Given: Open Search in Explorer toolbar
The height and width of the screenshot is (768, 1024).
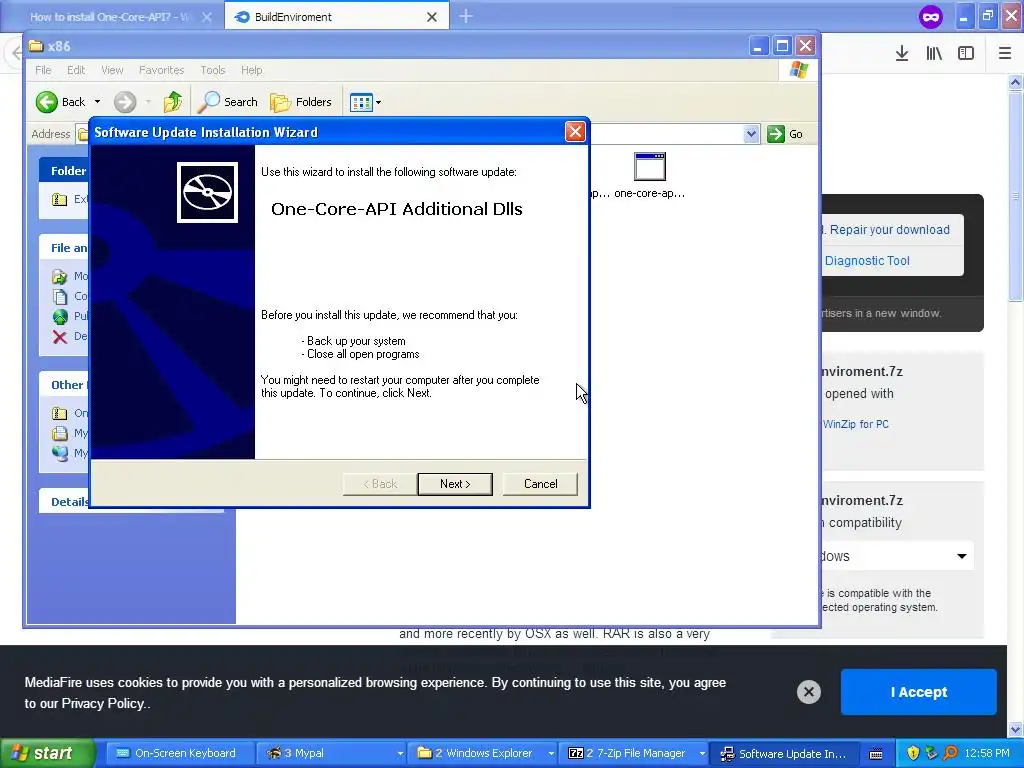Looking at the screenshot, I should coord(228,102).
